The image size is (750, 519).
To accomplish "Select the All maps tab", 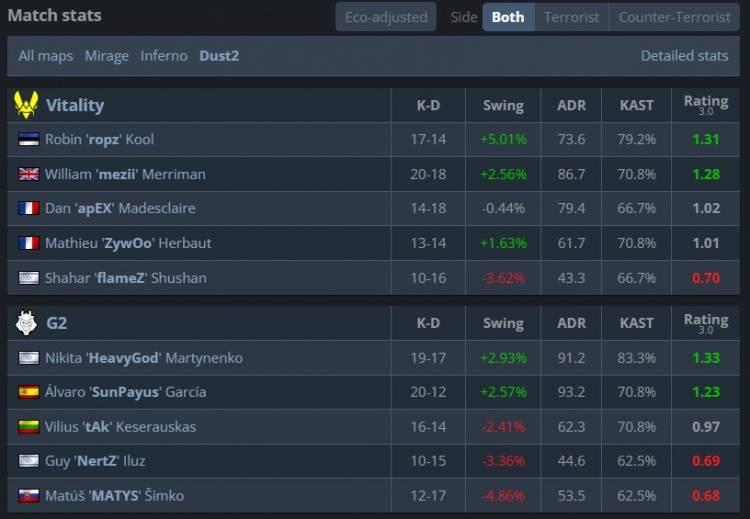I will coord(46,56).
